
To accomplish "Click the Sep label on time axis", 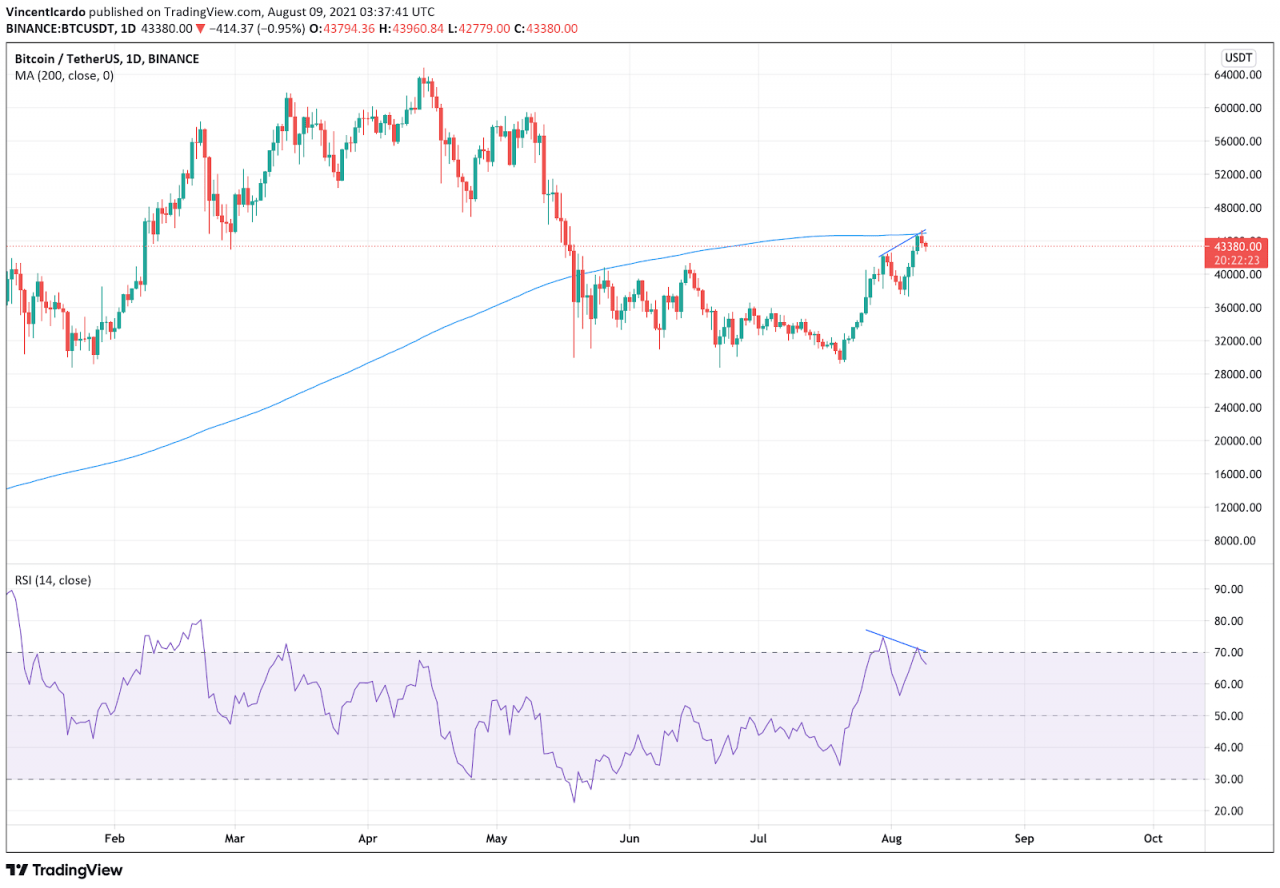I will 1024,839.
